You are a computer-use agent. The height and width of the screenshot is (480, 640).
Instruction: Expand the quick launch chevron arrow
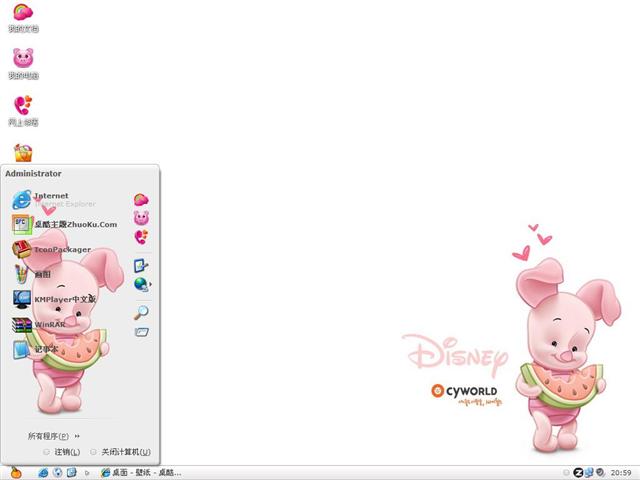(x=87, y=473)
